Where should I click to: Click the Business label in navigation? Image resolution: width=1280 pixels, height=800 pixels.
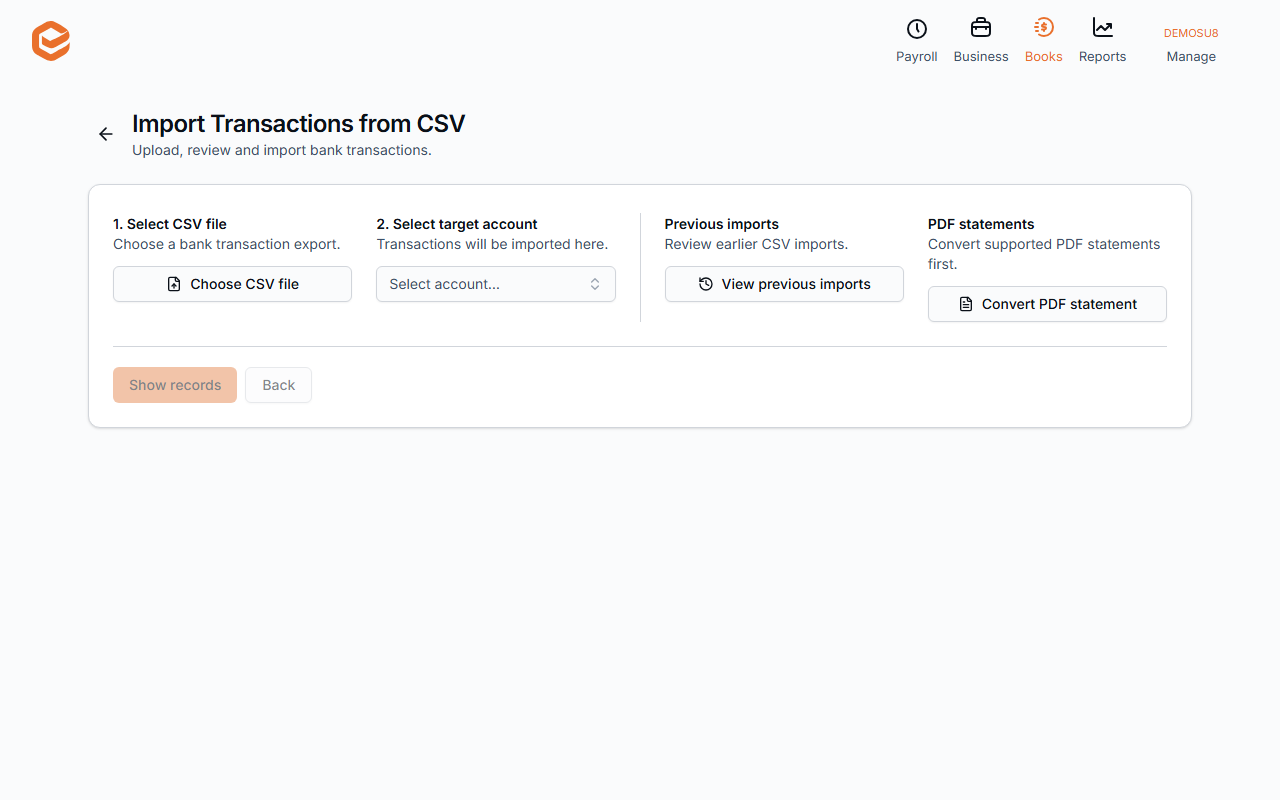[981, 57]
